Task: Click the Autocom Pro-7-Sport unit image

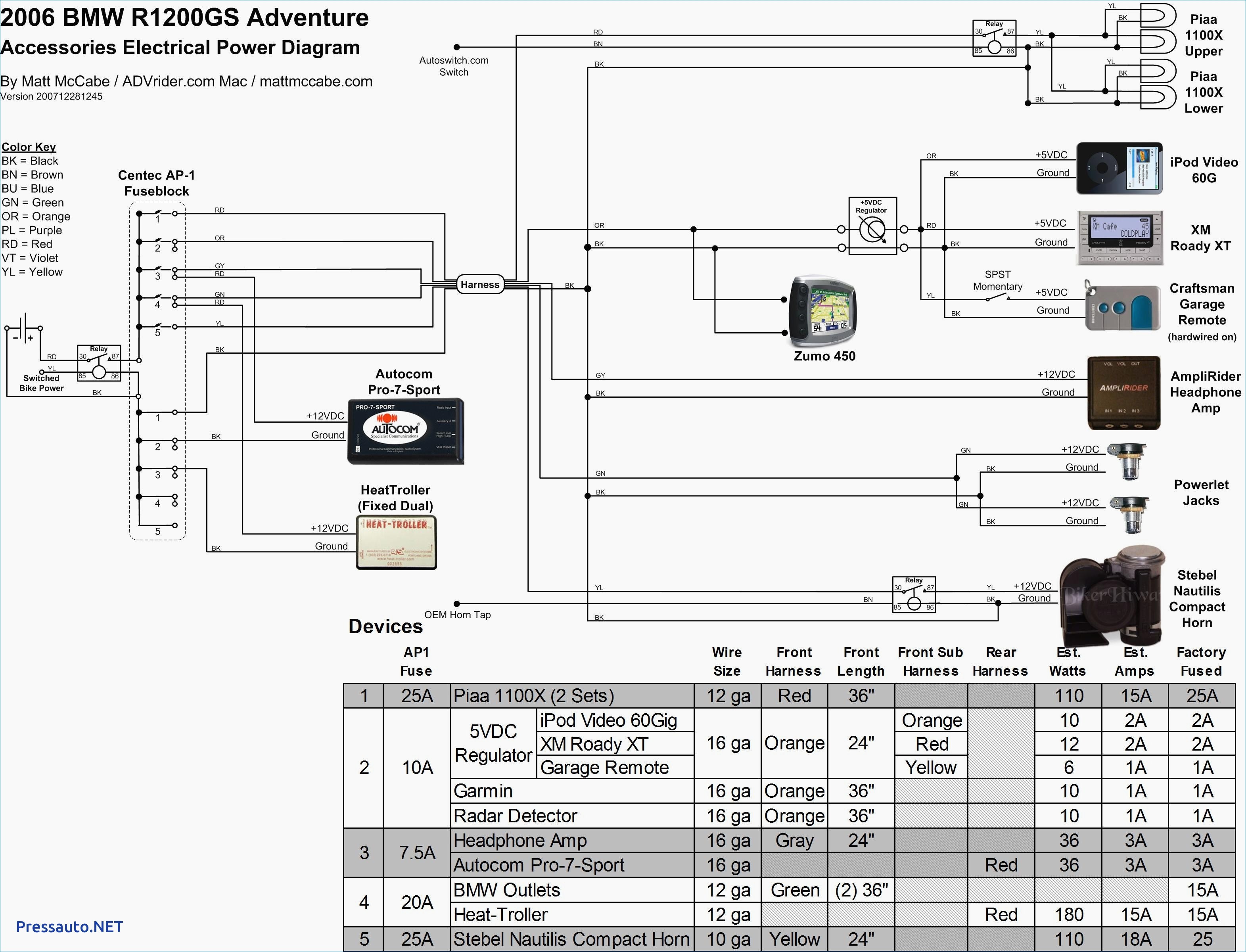Action: [x=406, y=431]
